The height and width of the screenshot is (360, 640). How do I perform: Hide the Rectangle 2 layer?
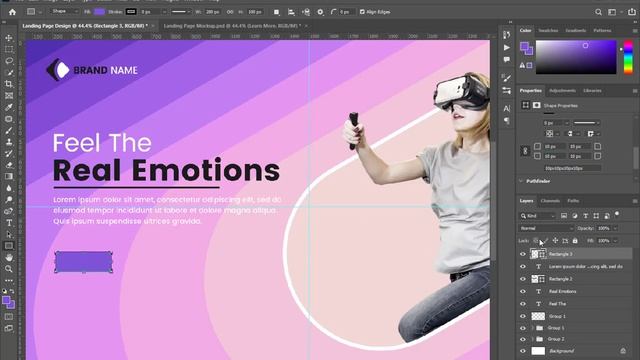click(x=523, y=279)
